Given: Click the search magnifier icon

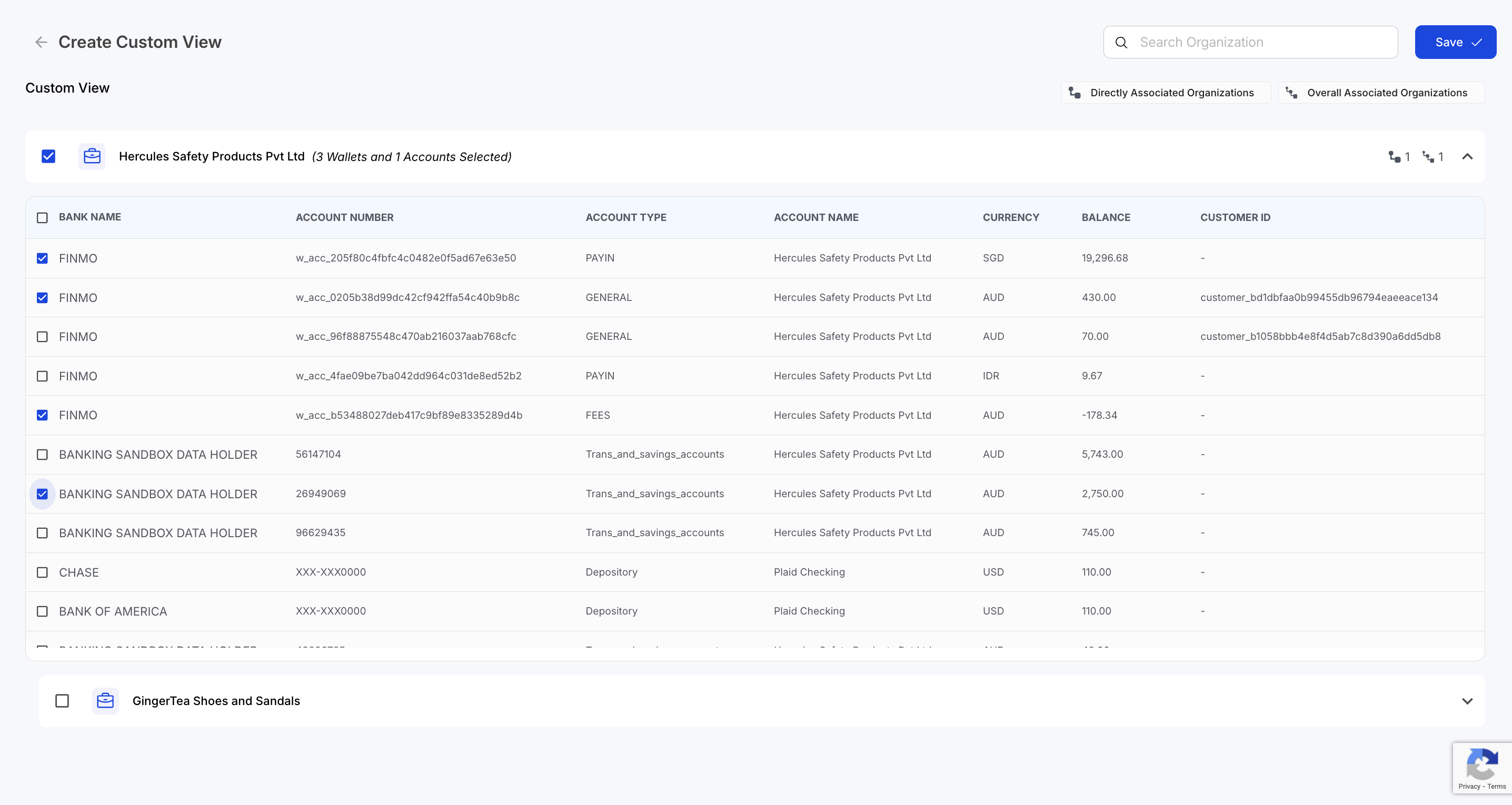Looking at the screenshot, I should coord(1121,42).
